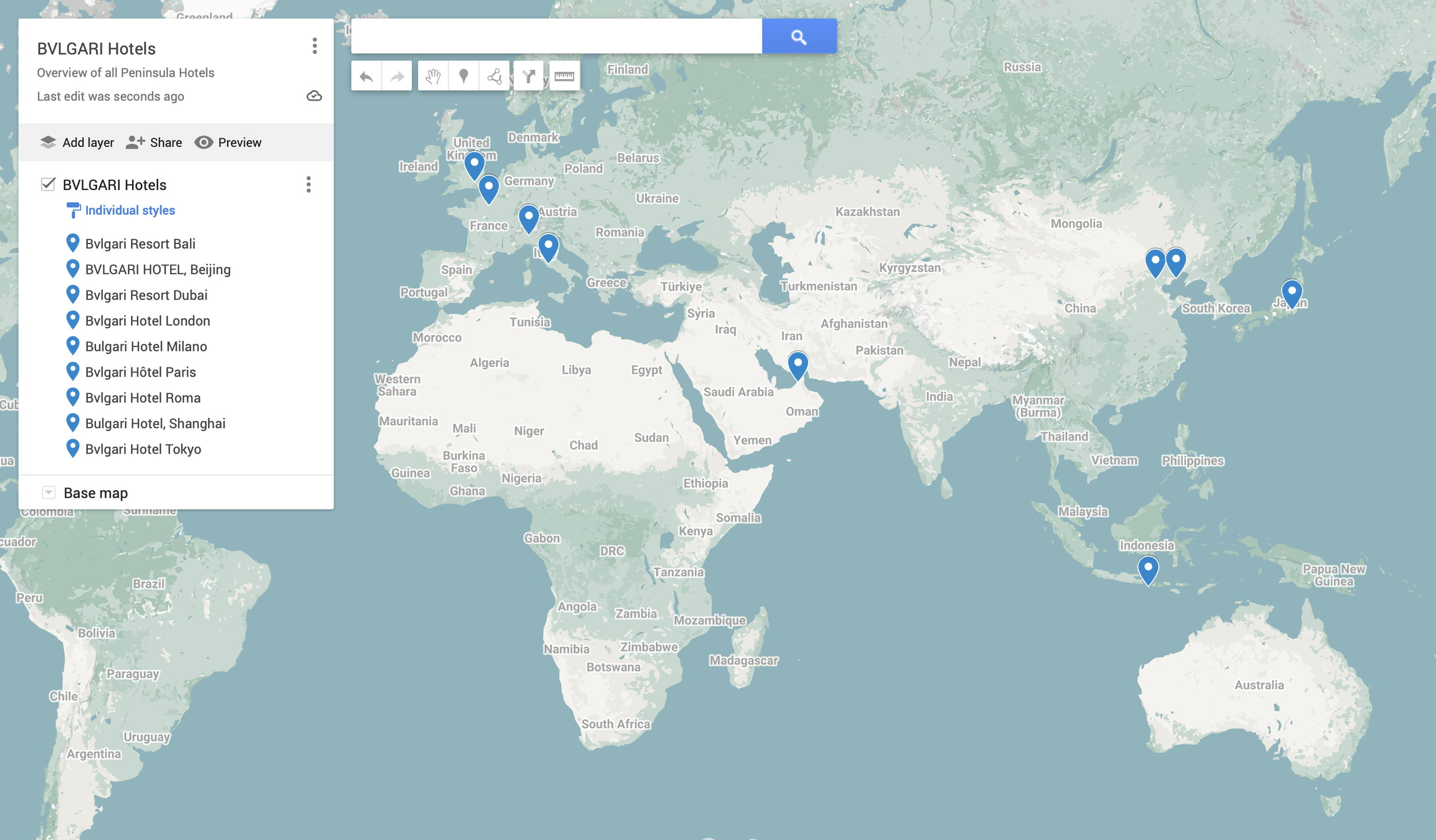This screenshot has height=840, width=1436.
Task: Click inside the map search field
Action: (x=557, y=36)
